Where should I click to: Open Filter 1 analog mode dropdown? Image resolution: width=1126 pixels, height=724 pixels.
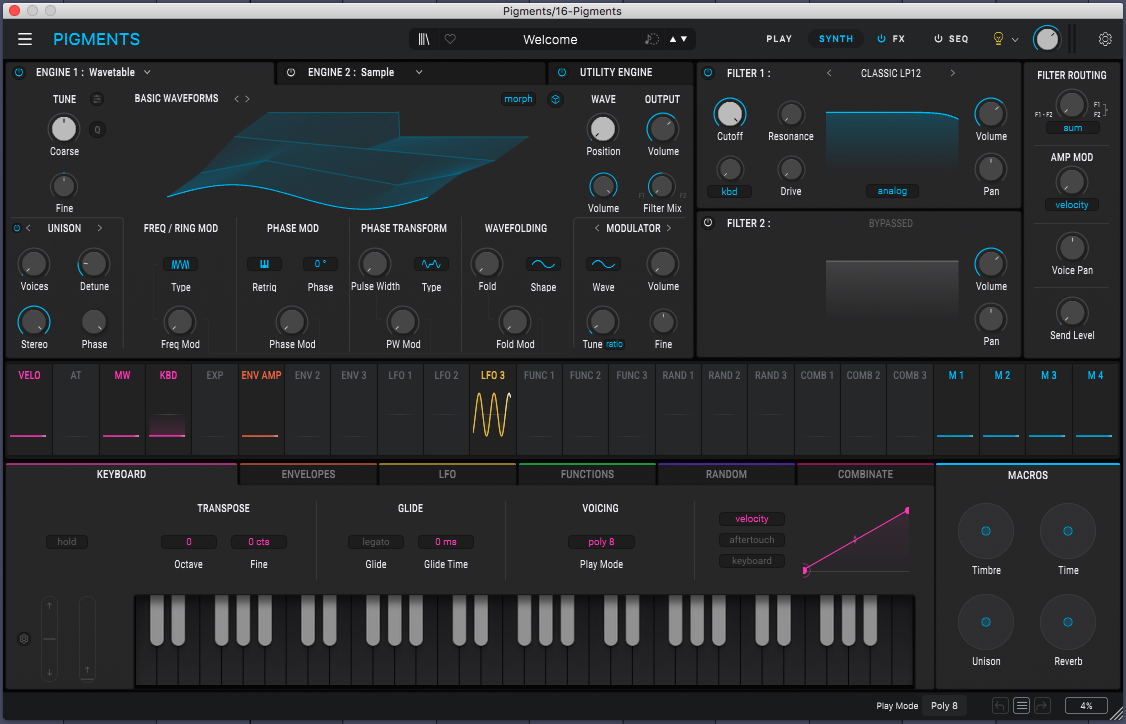point(892,191)
